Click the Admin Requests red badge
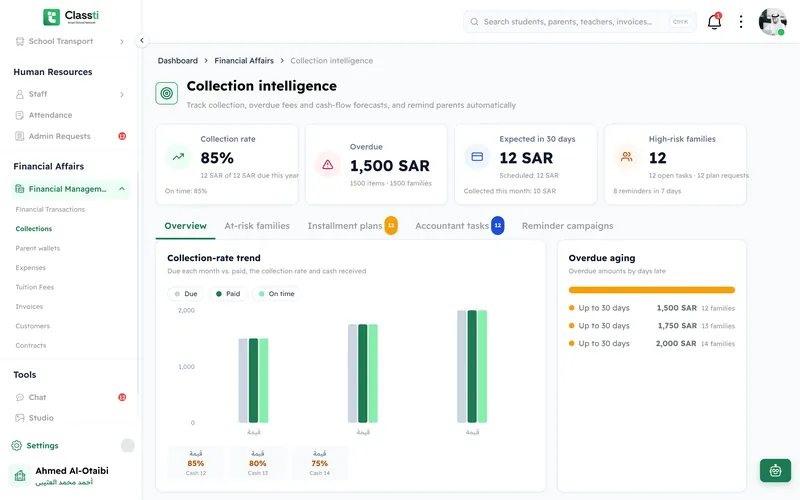 [x=122, y=136]
